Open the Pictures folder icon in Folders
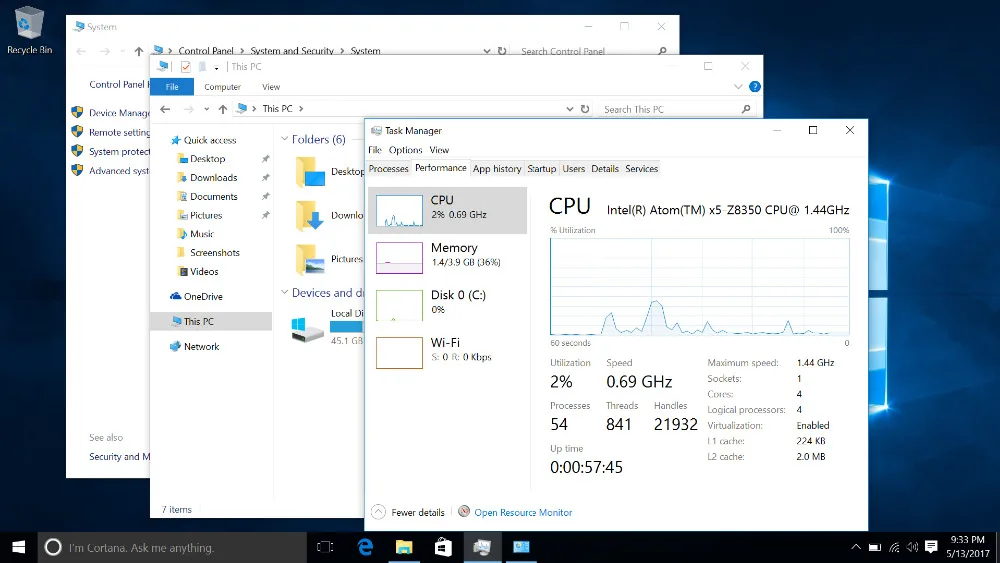The height and width of the screenshot is (563, 1000). click(310, 259)
